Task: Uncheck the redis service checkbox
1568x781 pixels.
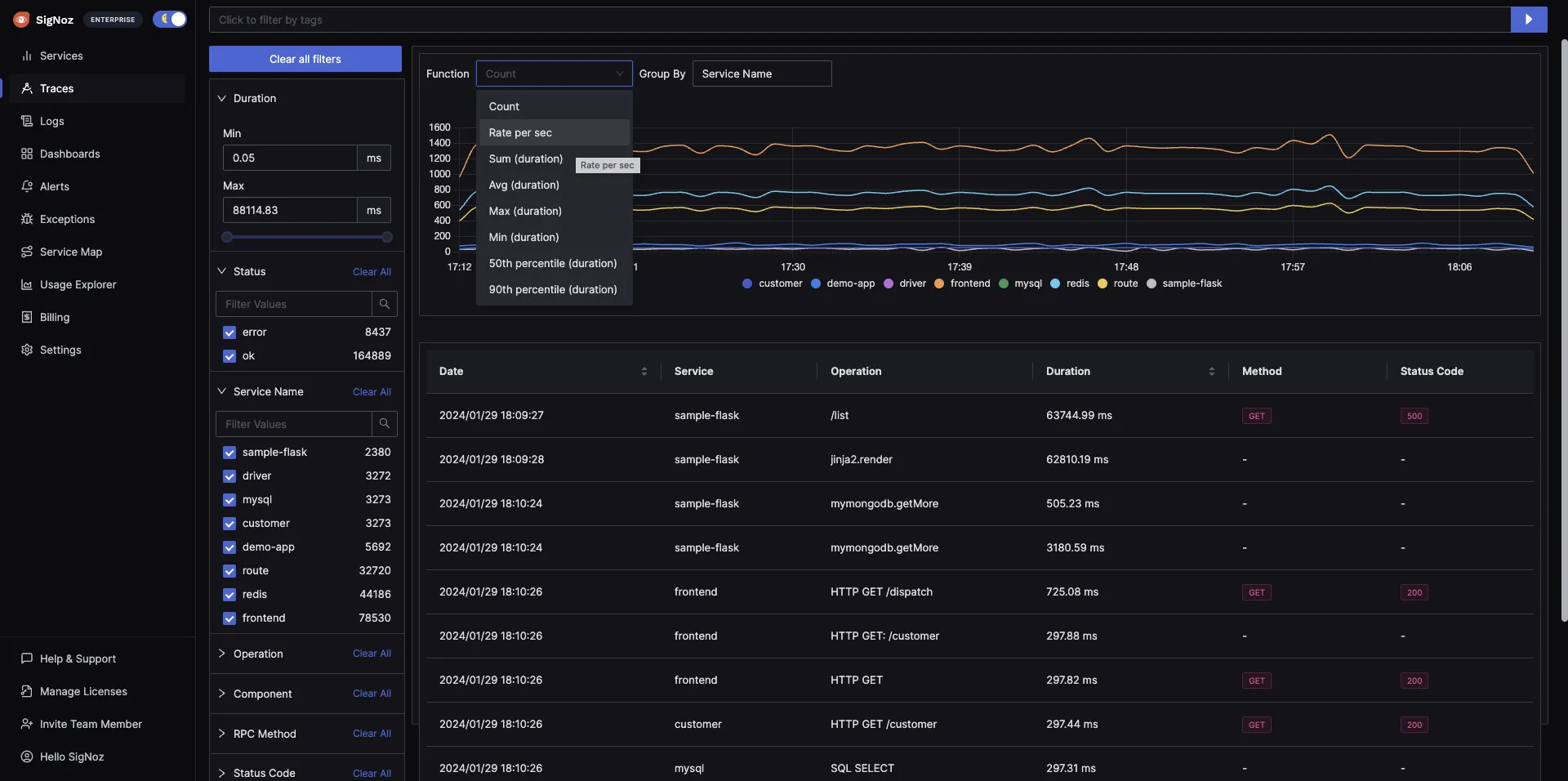Action: coord(229,595)
